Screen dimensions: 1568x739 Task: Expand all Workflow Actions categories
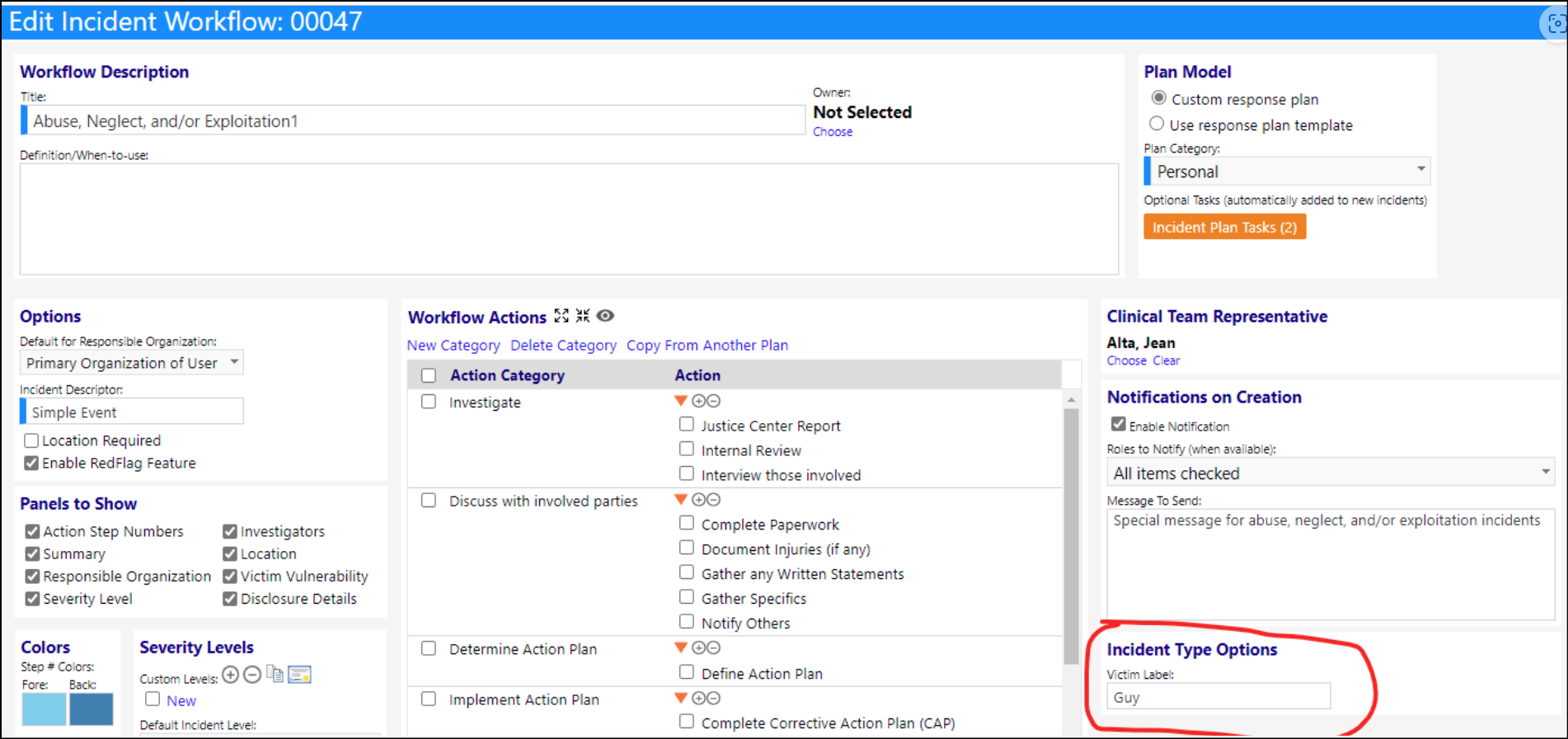pyautogui.click(x=561, y=316)
